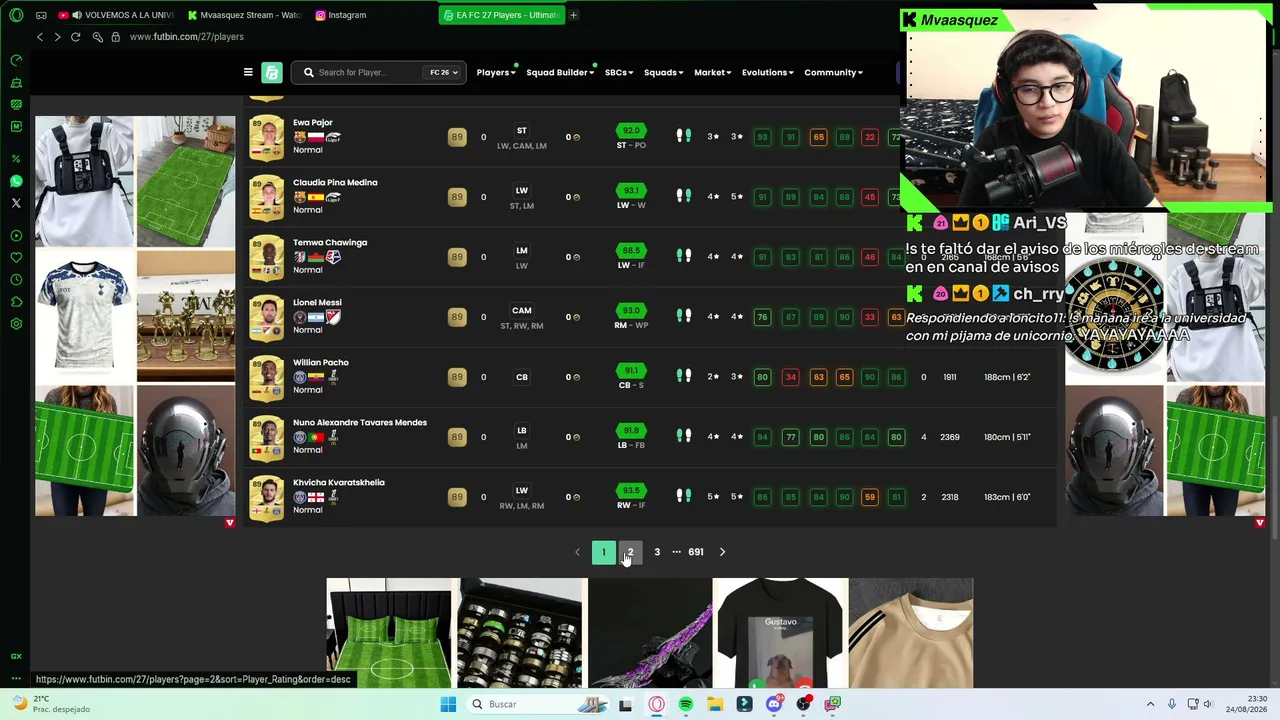Viewport: 1280px width, 720px height.
Task: Open a new browser tab
Action: tap(573, 15)
